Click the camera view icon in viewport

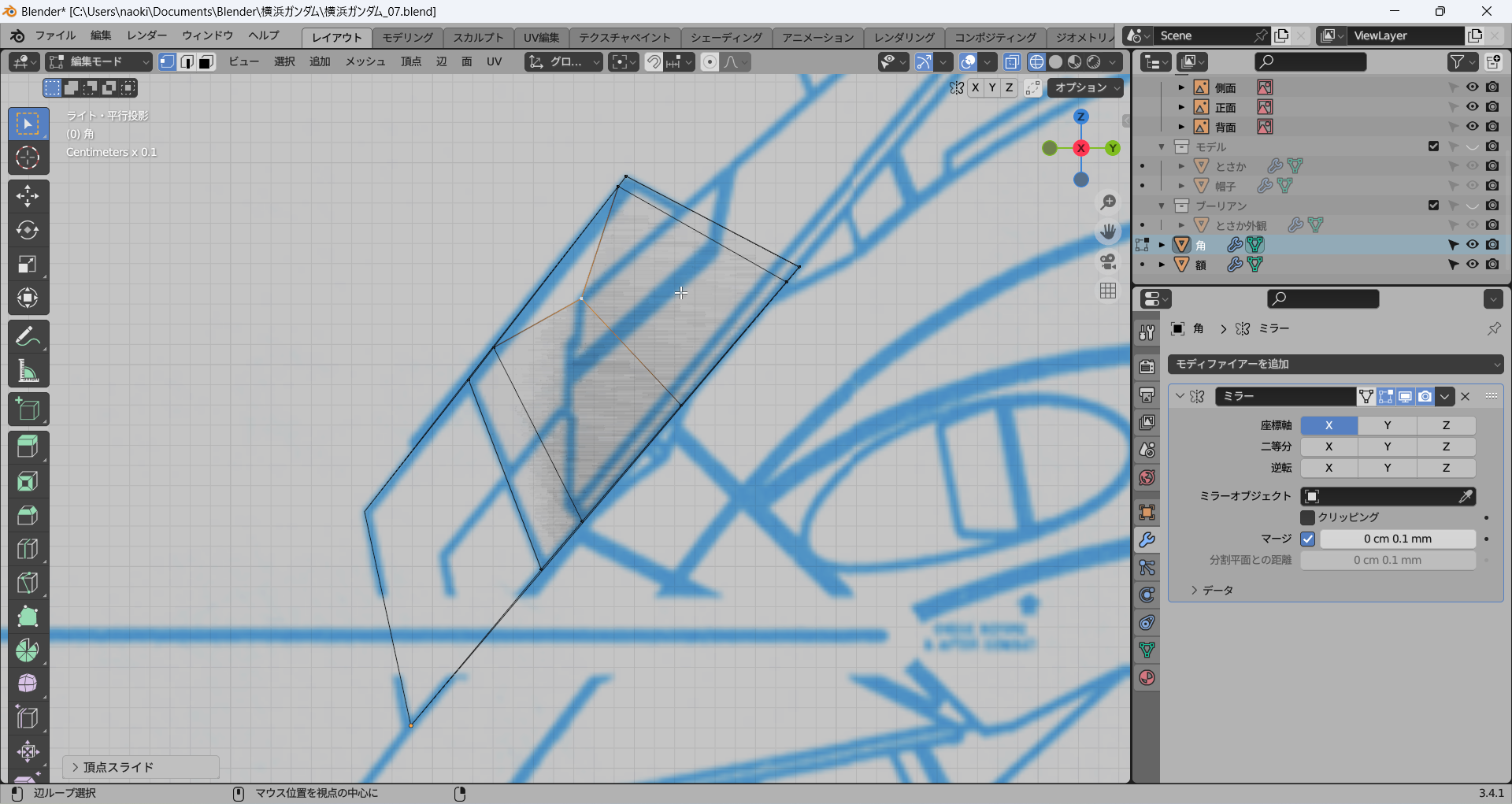1108,261
